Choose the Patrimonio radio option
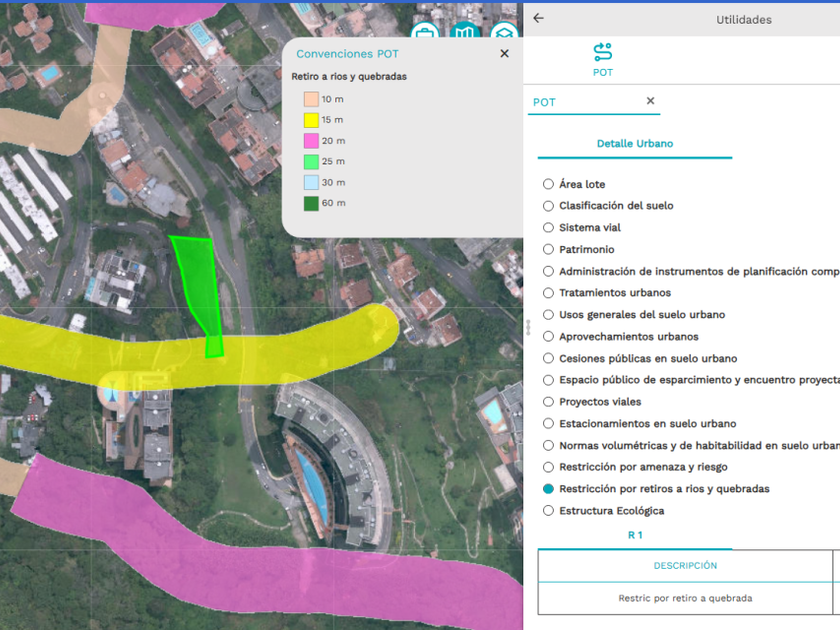The width and height of the screenshot is (840, 630). click(x=548, y=250)
